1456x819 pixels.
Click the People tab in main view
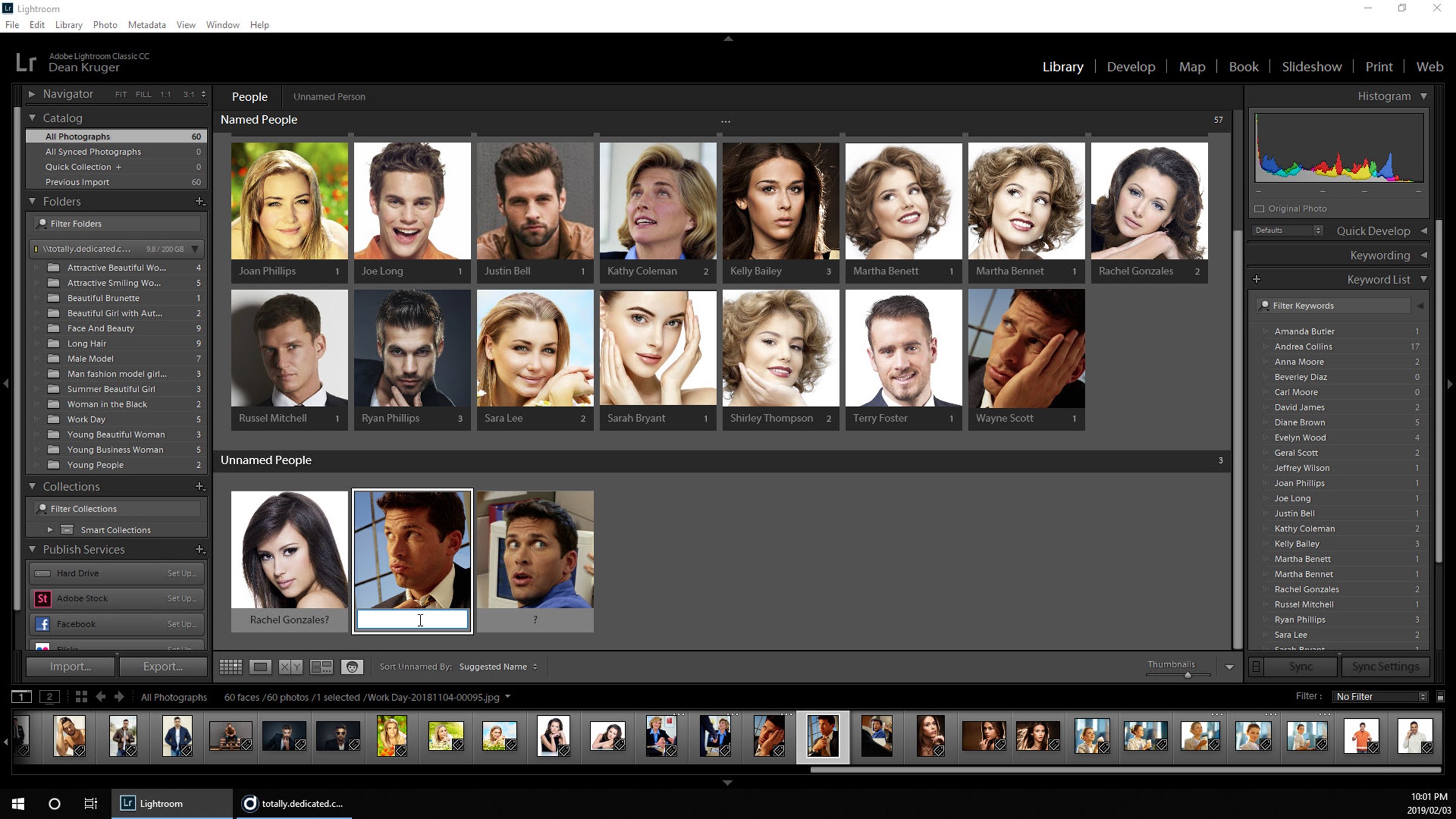click(249, 96)
